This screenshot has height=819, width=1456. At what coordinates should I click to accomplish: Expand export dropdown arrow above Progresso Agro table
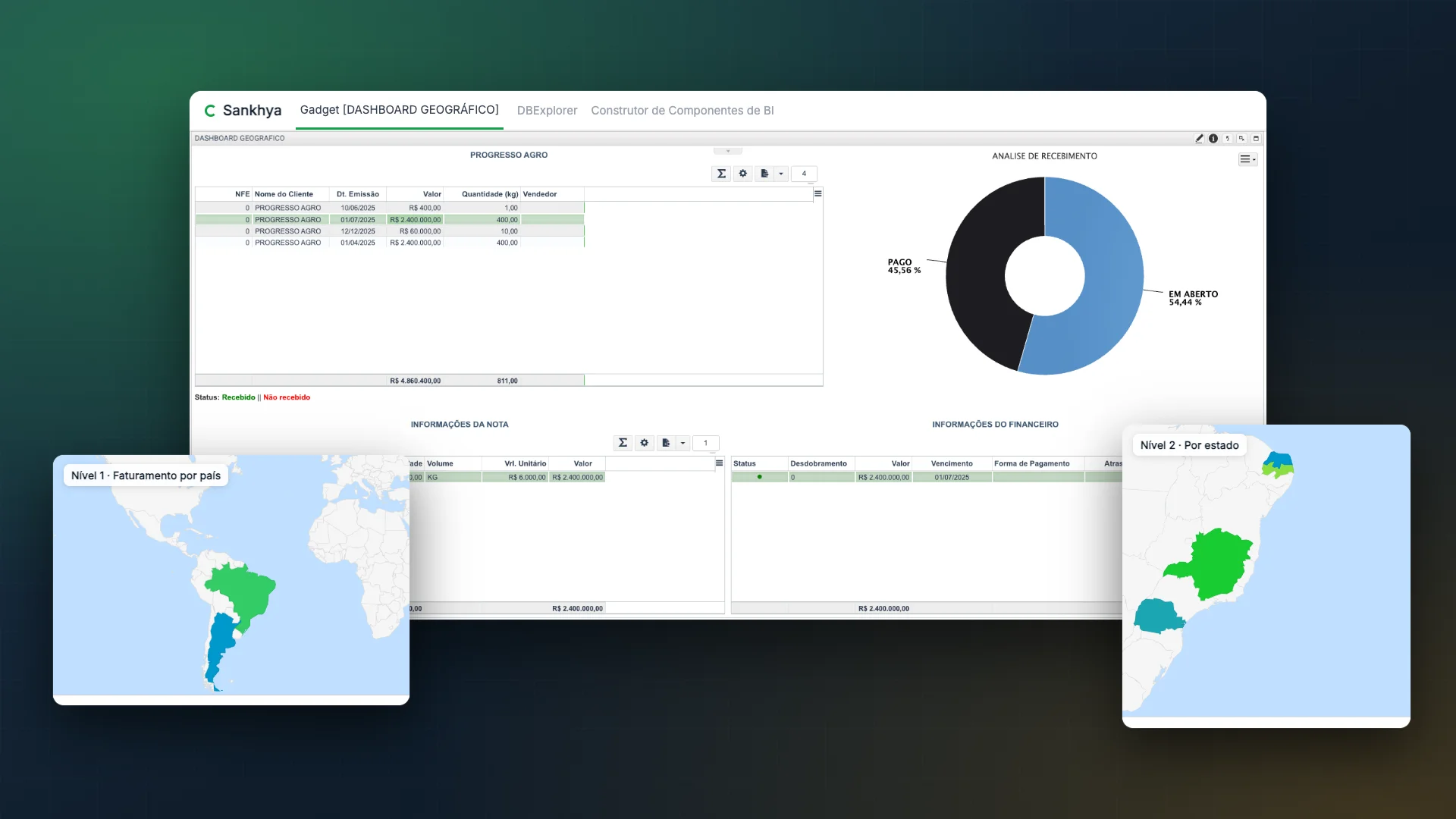[781, 174]
